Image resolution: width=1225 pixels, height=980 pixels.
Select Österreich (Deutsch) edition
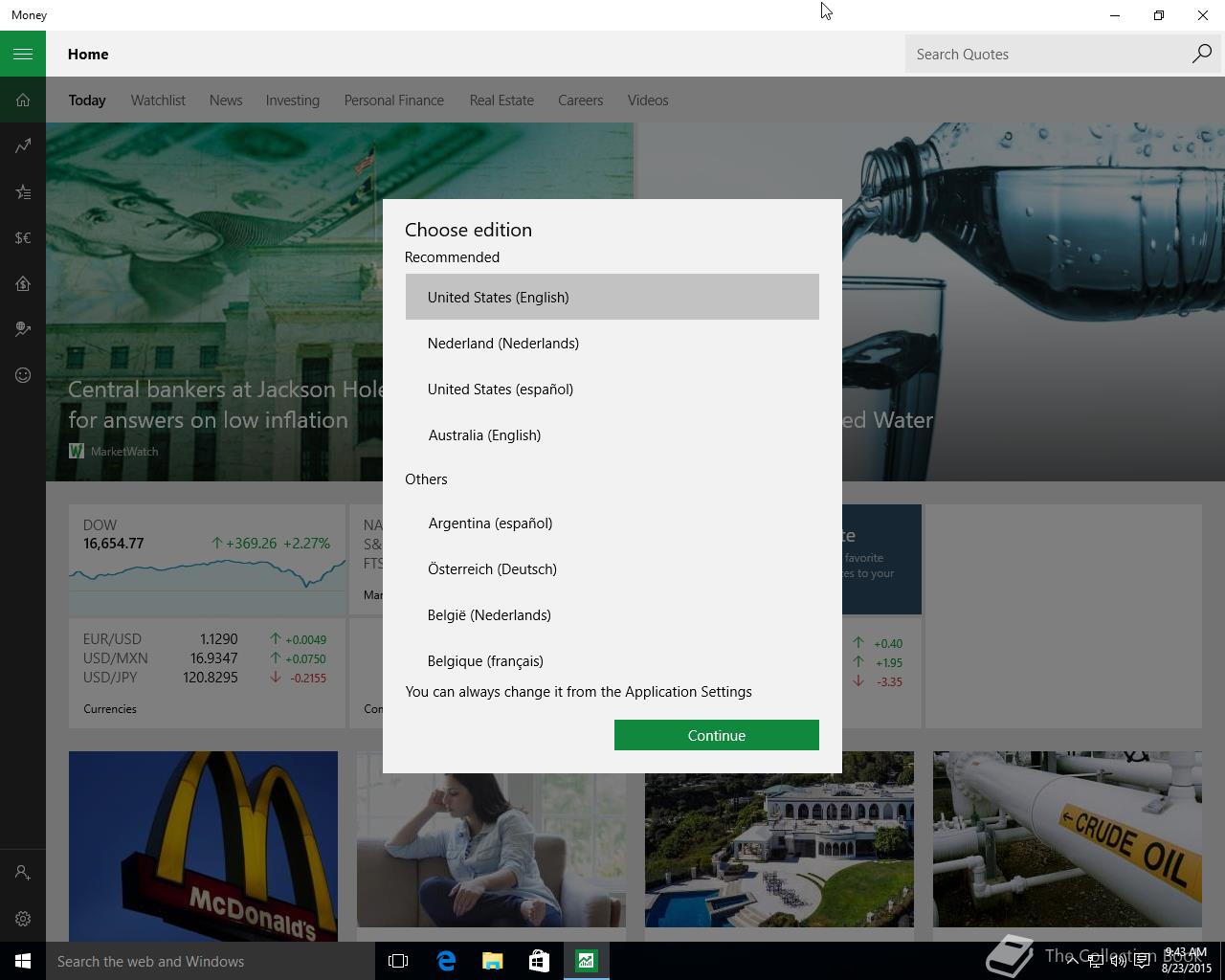[x=612, y=568]
